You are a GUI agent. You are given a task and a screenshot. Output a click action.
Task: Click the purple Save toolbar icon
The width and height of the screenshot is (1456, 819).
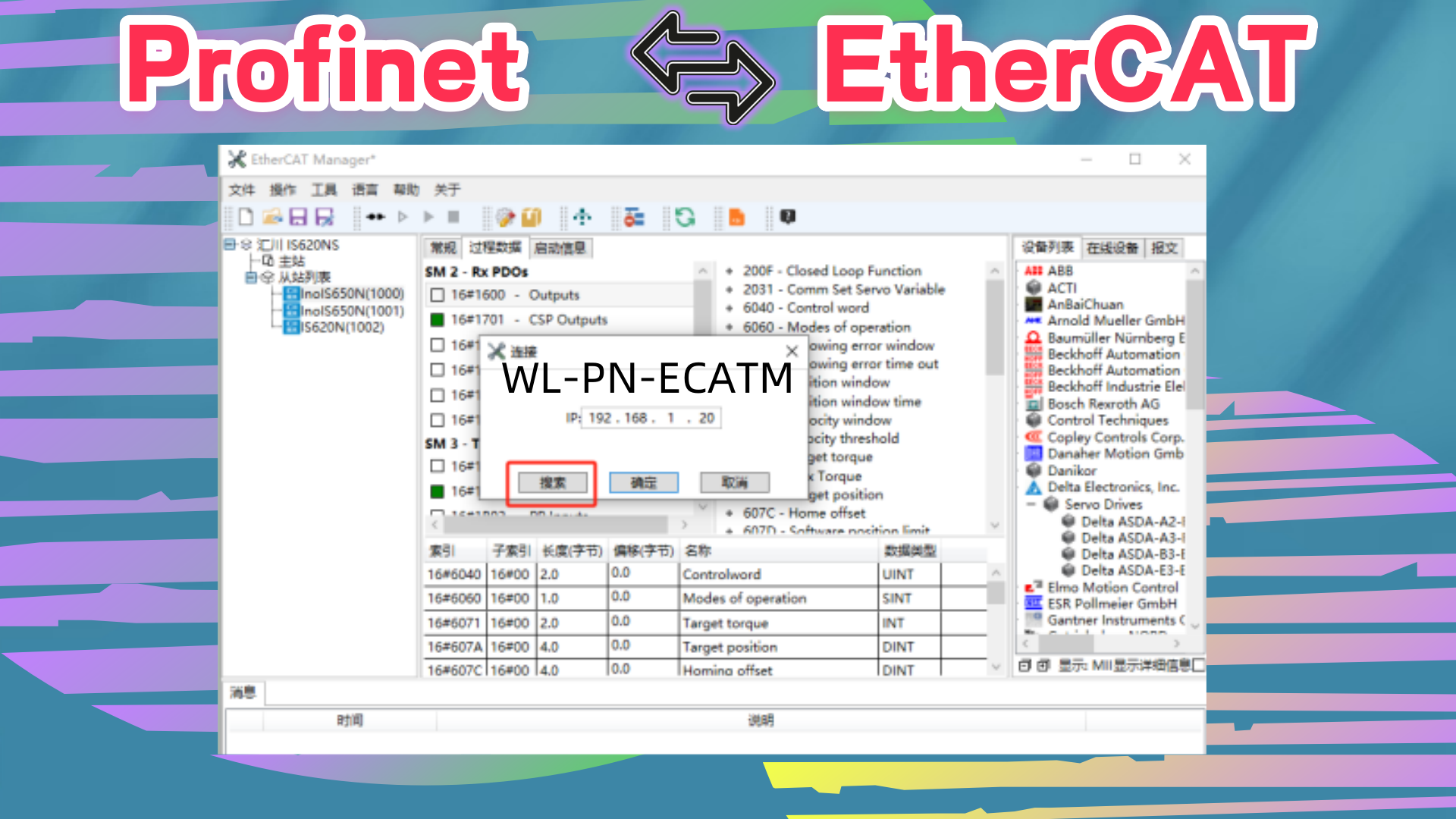coord(298,218)
